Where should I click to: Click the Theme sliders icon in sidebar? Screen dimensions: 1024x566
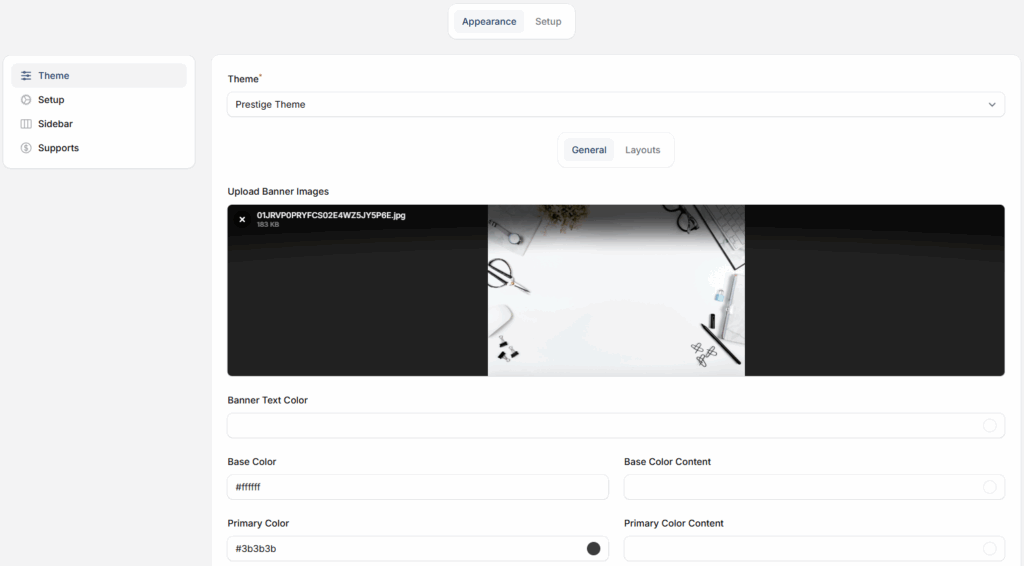click(x=26, y=76)
